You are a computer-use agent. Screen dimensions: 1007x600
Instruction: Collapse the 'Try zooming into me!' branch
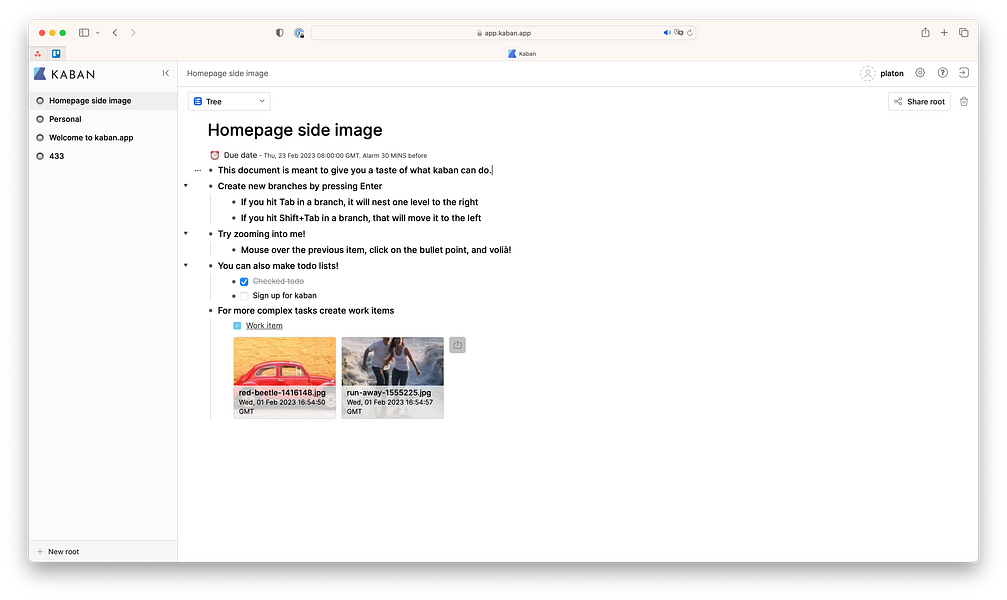(186, 234)
